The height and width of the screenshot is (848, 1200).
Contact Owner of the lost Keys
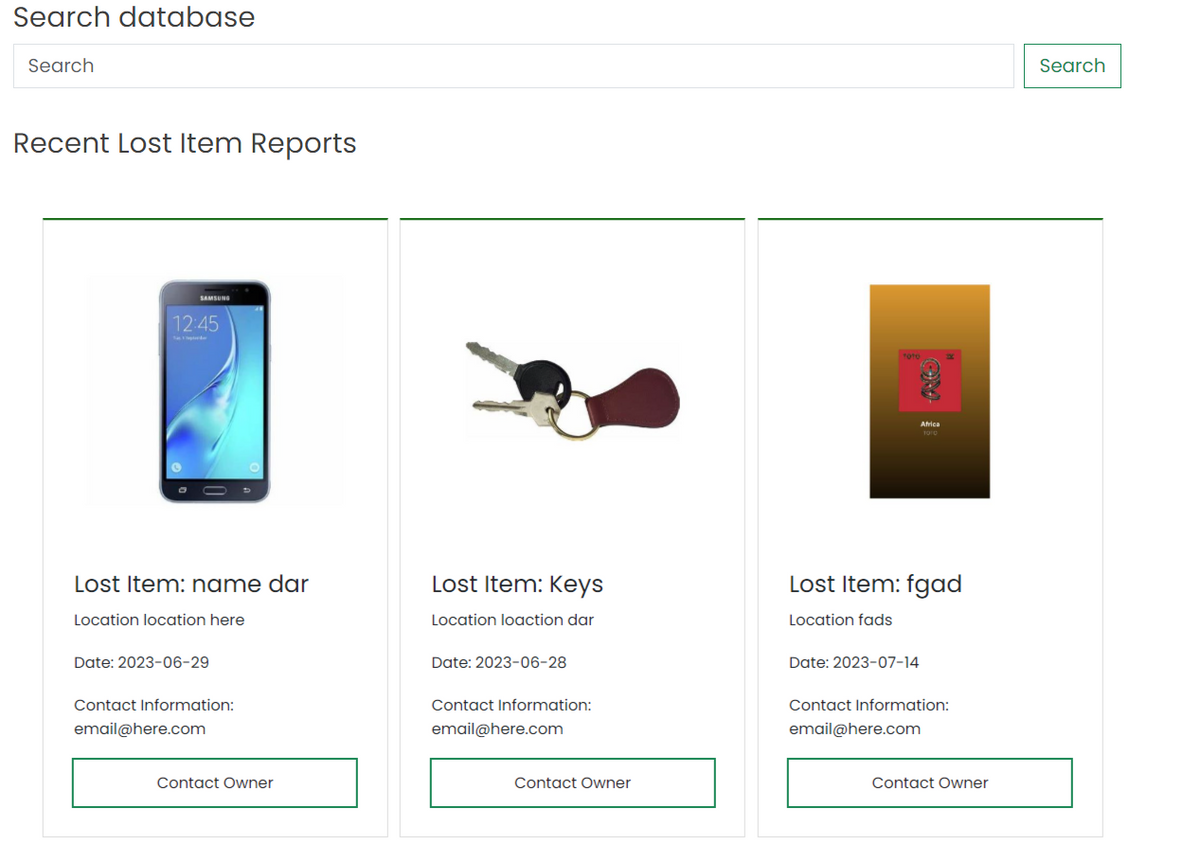click(x=572, y=783)
